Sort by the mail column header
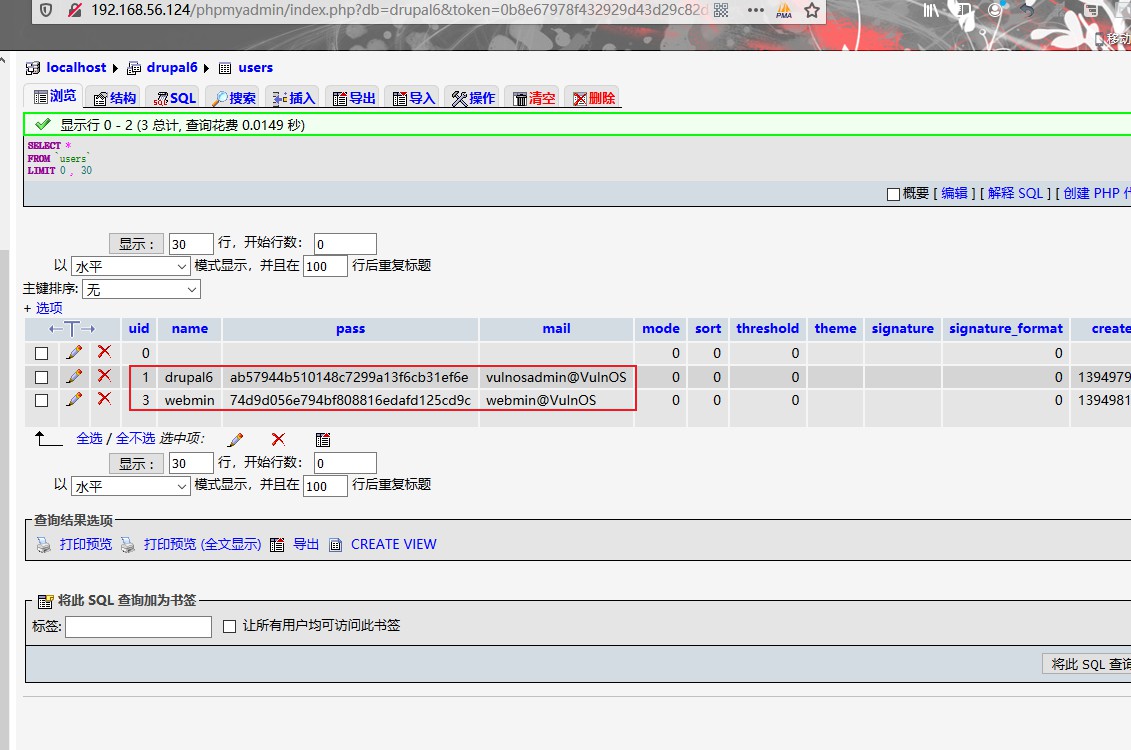The height and width of the screenshot is (750, 1131). click(x=556, y=329)
